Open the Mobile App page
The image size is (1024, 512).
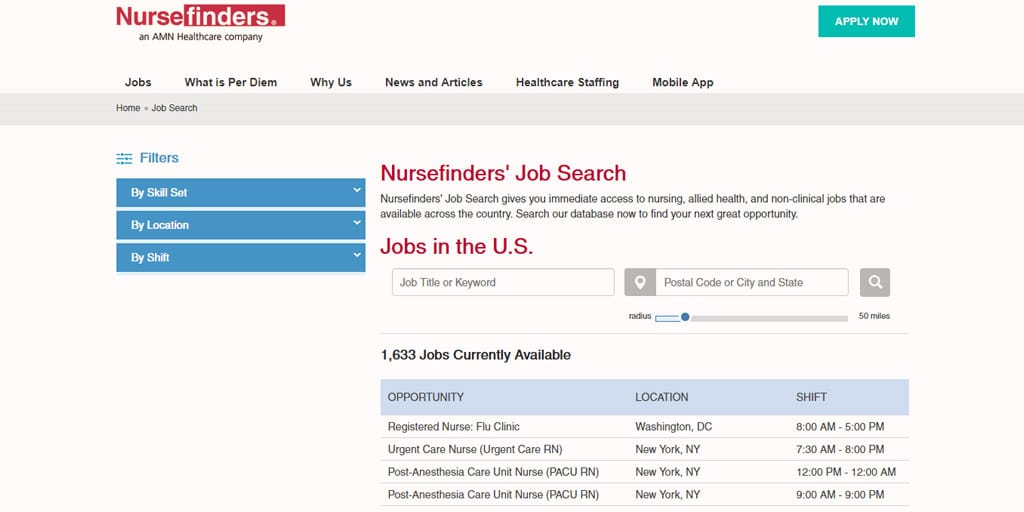tap(683, 82)
